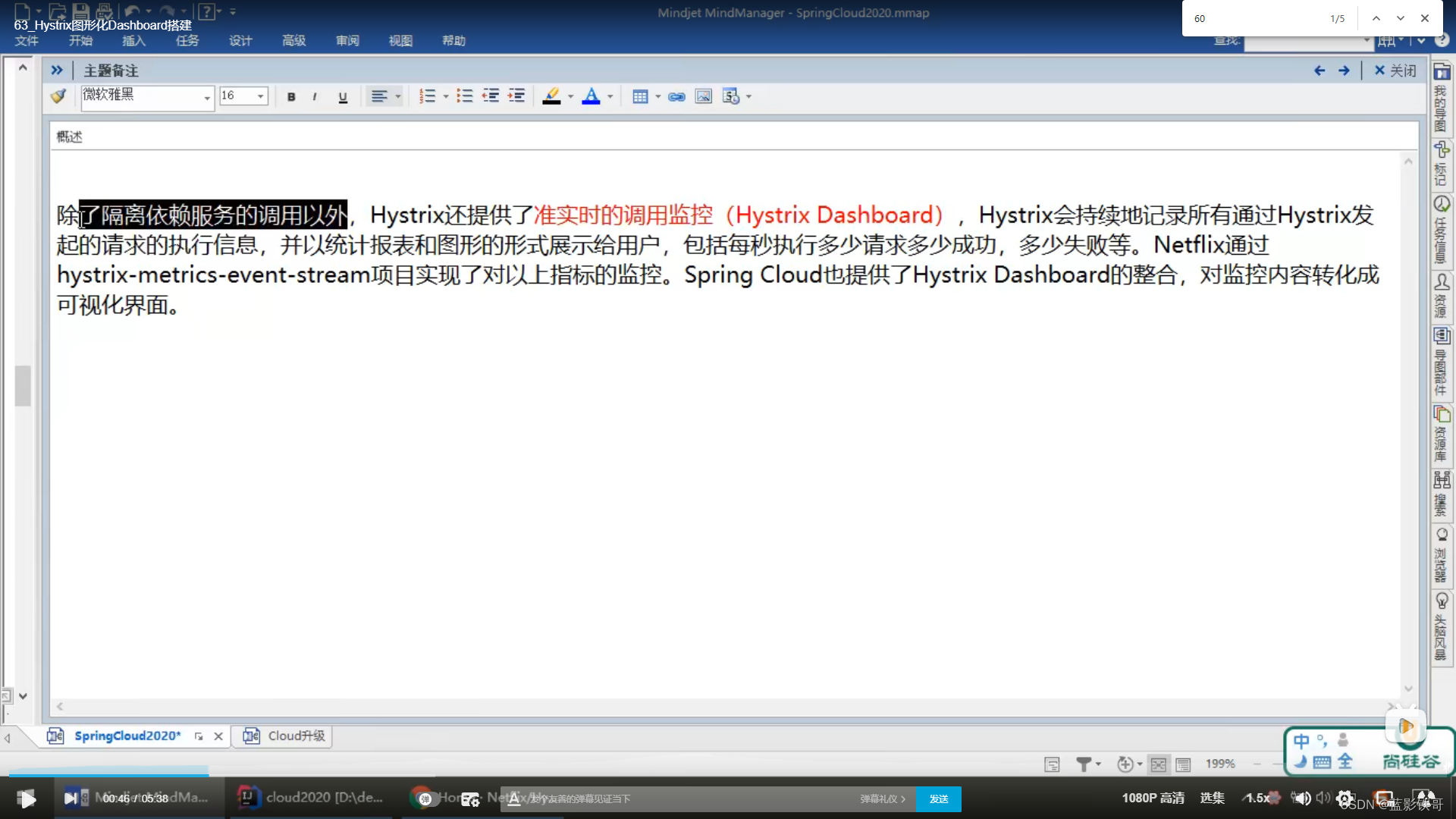Screen dimensions: 1456x819
Task: Toggle italic formatting
Action: 315,96
